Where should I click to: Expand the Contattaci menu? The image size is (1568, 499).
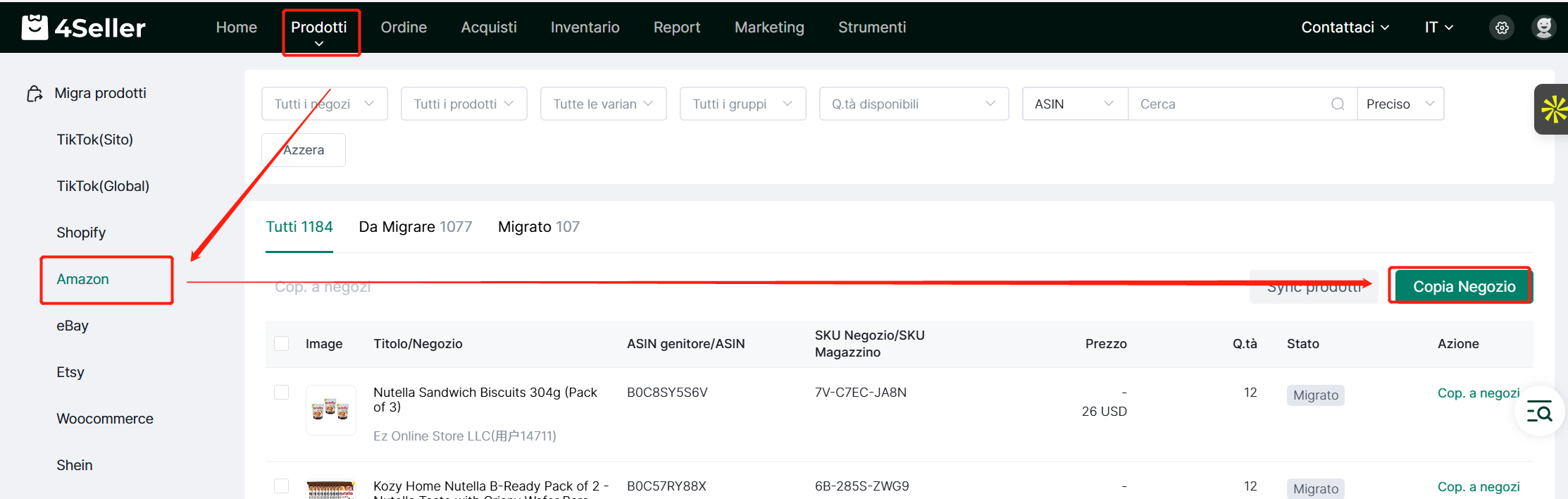(1345, 27)
